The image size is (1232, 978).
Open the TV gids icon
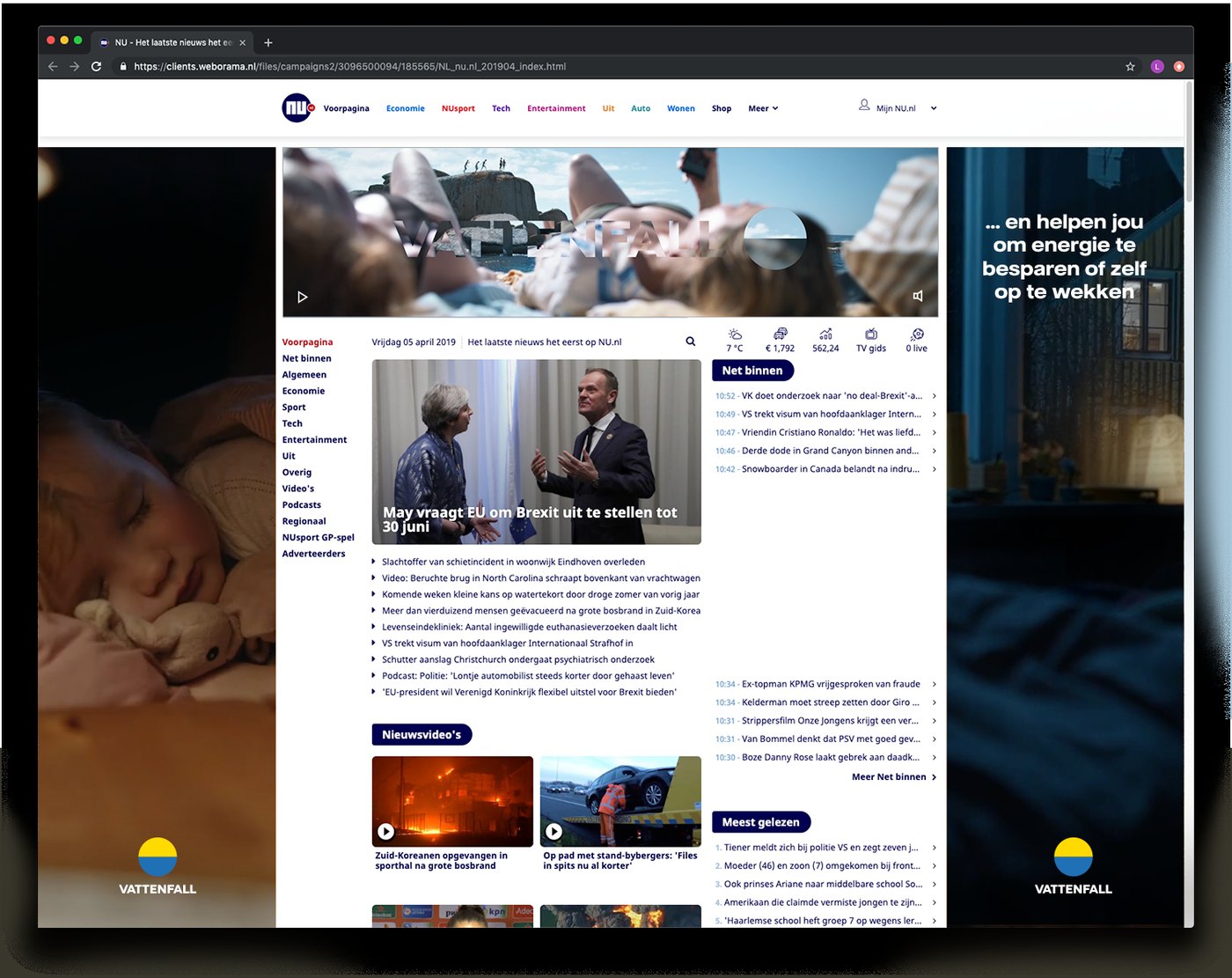871,341
